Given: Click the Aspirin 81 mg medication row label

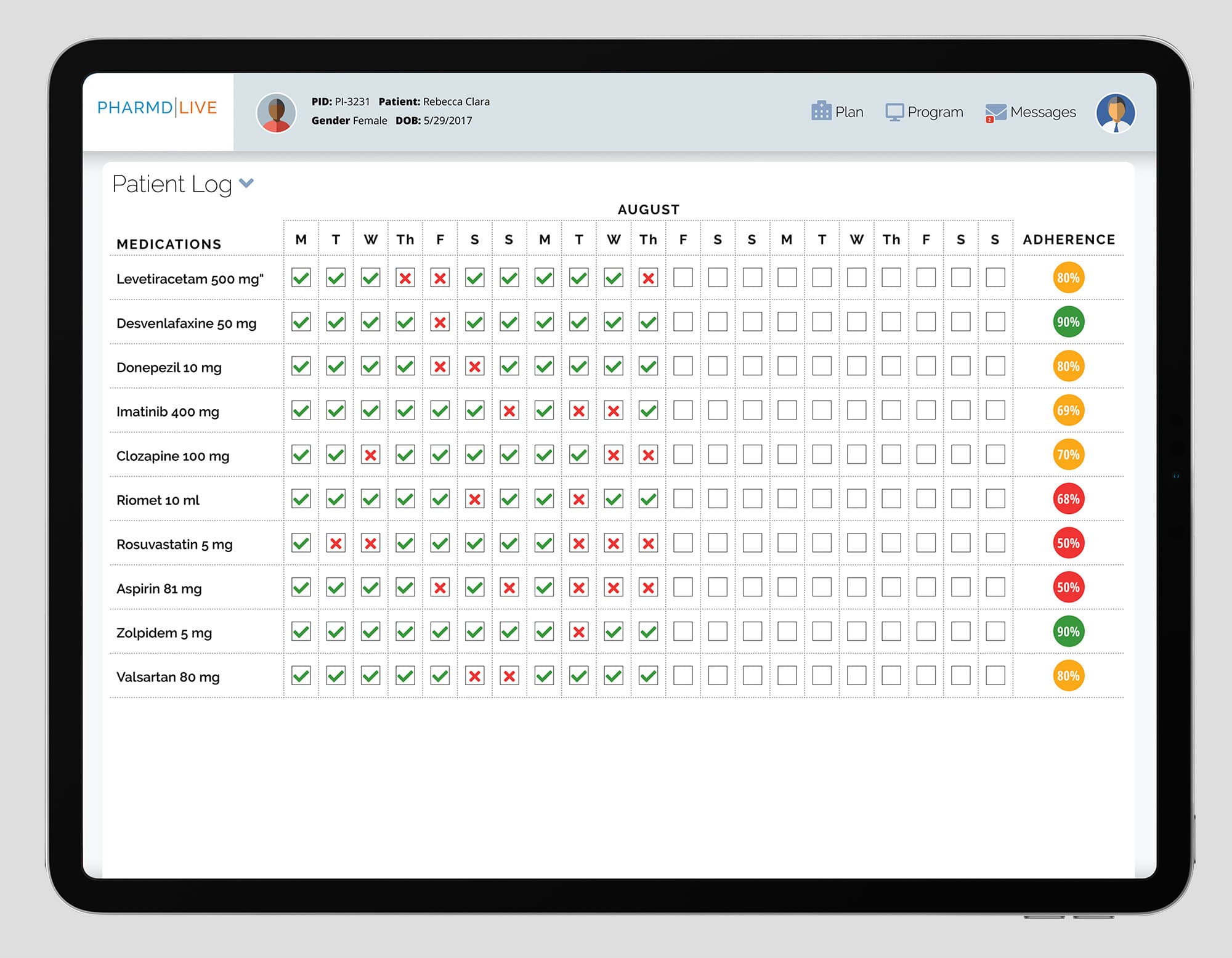Looking at the screenshot, I should 159,588.
